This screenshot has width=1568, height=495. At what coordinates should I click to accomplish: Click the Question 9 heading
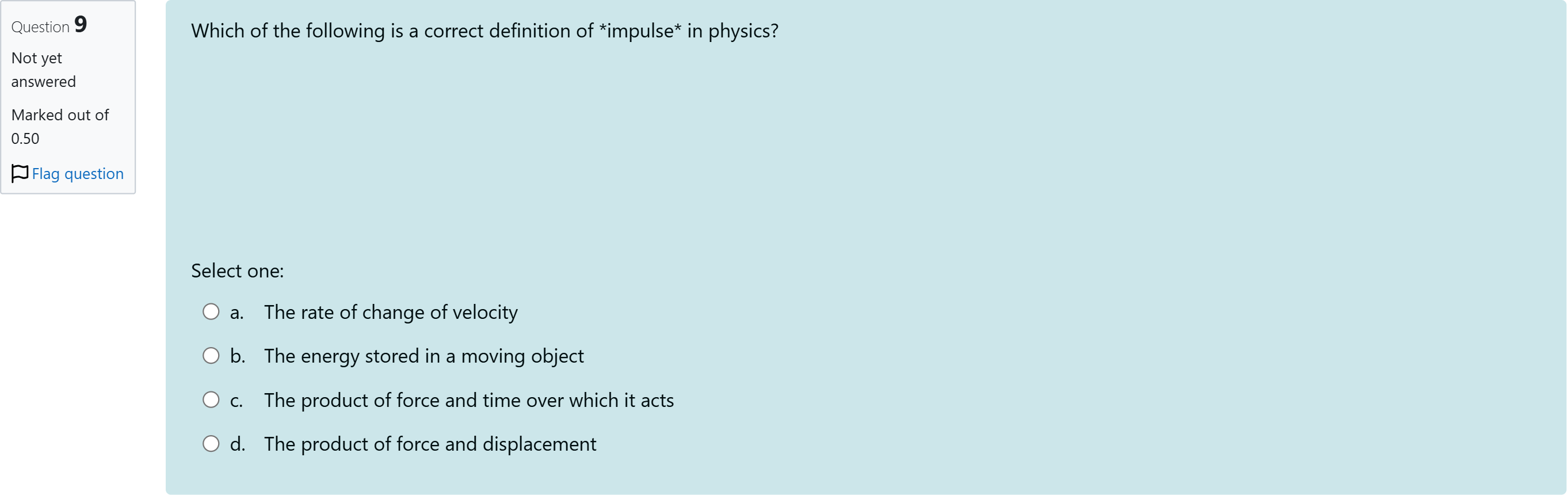click(48, 25)
